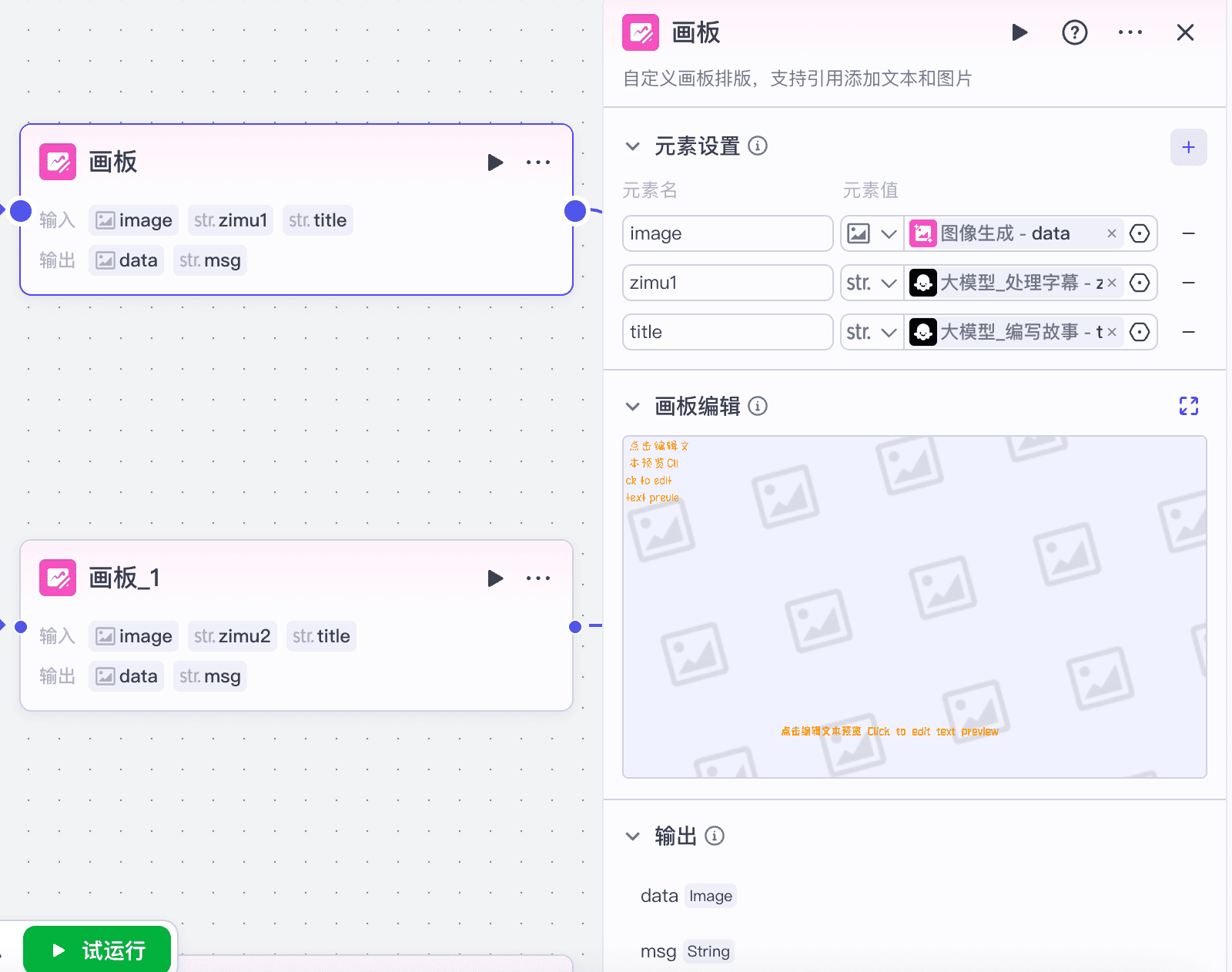Remove the zimu1 element row

[1189, 283]
